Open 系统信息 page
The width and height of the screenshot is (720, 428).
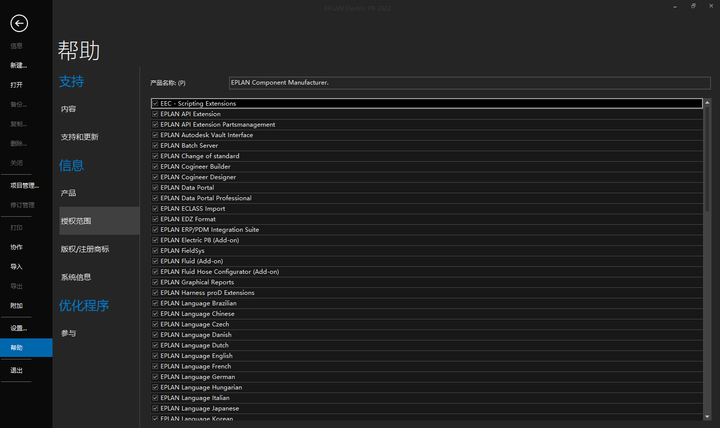coord(76,277)
